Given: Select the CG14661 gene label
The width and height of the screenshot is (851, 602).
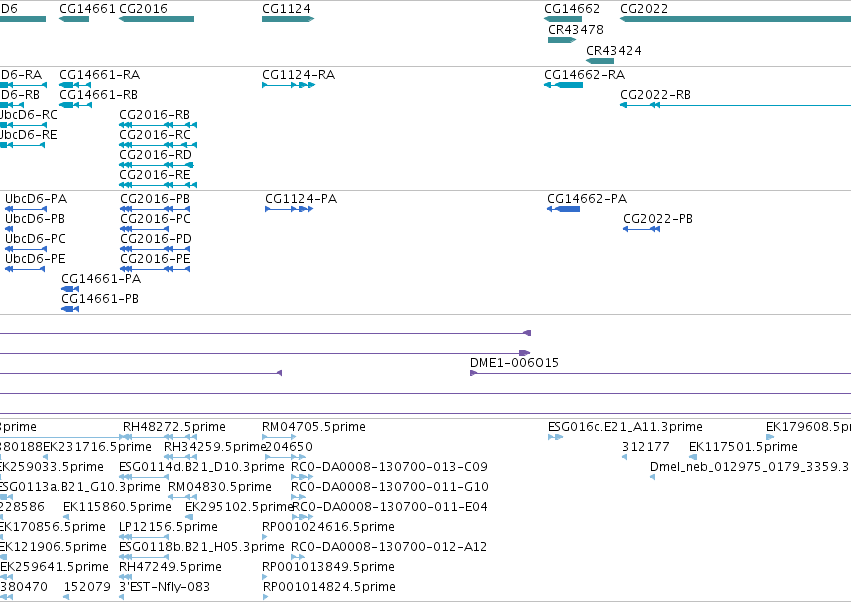Looking at the screenshot, I should click(87, 9).
